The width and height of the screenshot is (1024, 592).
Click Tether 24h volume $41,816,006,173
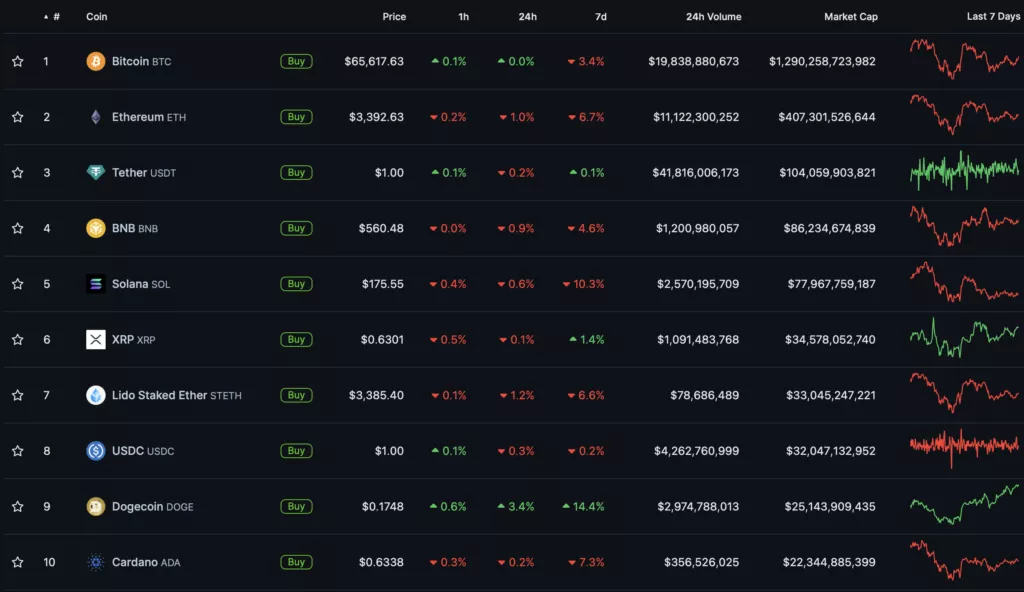(696, 173)
